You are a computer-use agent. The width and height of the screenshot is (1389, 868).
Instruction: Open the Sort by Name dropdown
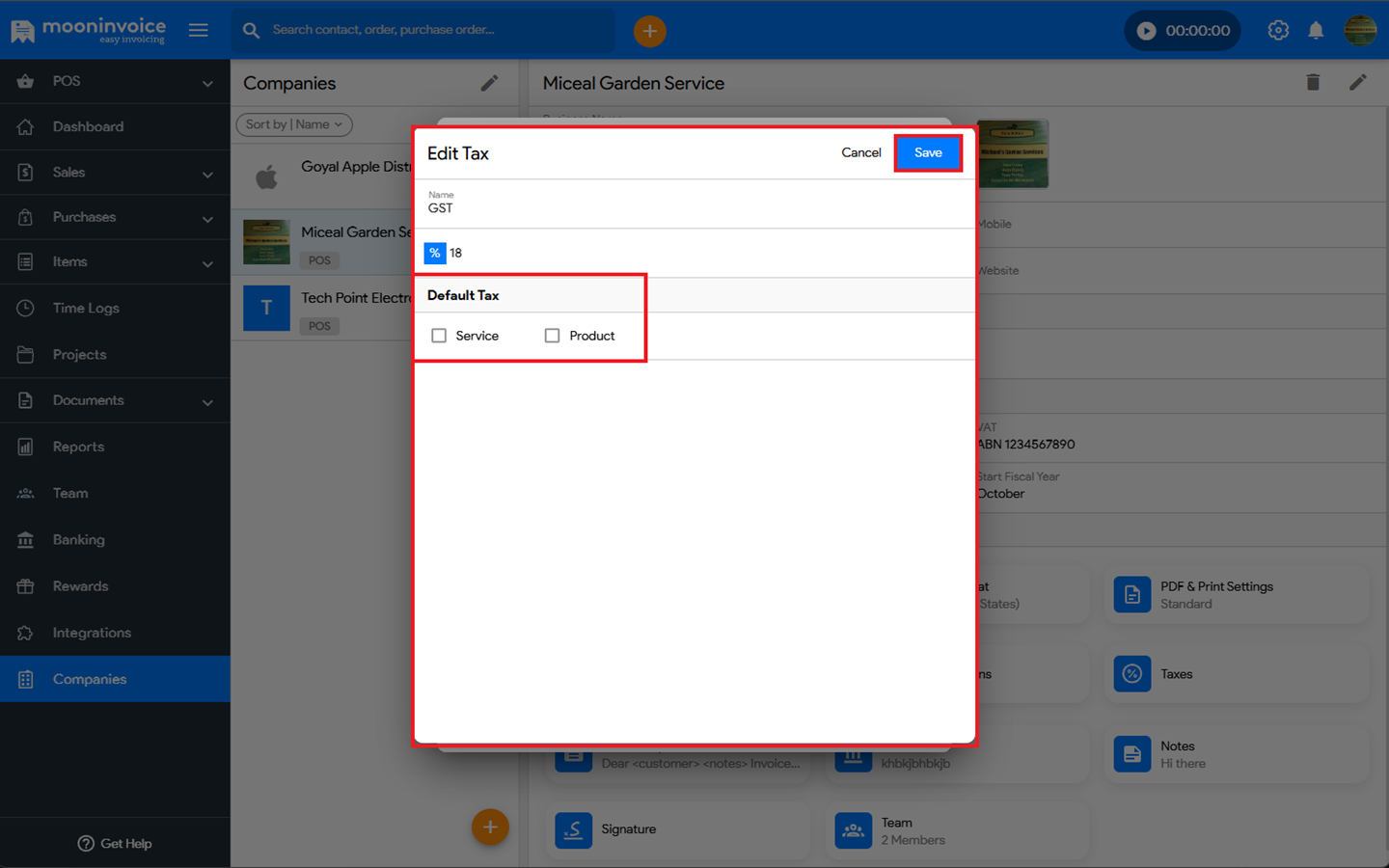[294, 124]
